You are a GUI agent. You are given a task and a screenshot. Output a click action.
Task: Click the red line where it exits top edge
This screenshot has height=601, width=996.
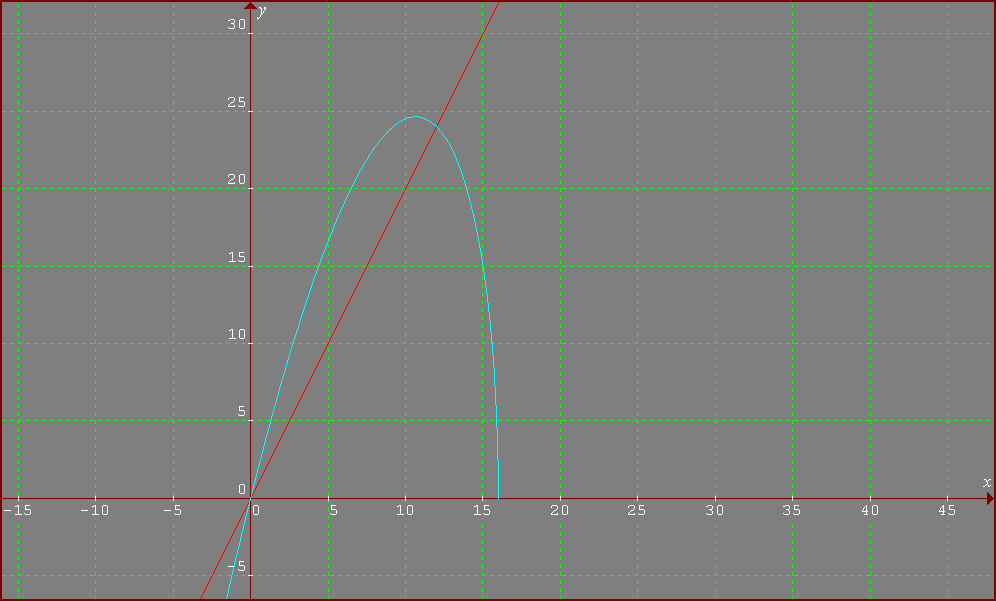tap(497, 3)
